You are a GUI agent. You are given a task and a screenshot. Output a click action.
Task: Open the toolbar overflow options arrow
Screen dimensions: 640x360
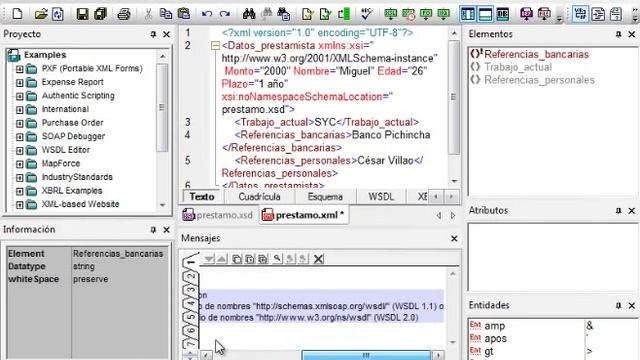[559, 18]
